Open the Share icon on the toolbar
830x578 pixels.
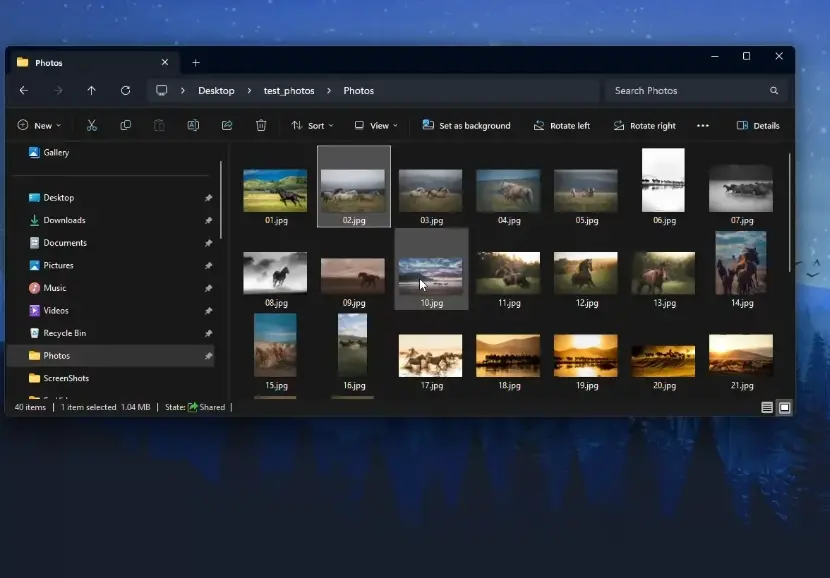(227, 125)
